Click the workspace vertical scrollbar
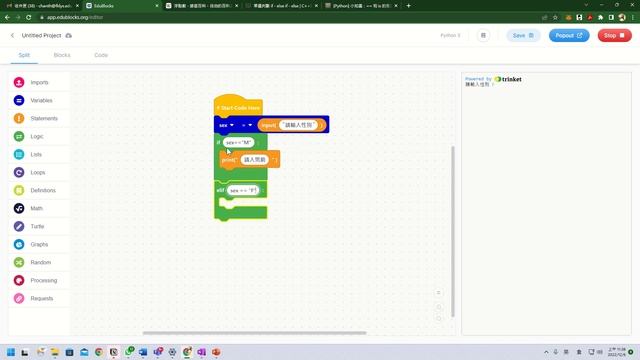640x360 pixels. 453,231
